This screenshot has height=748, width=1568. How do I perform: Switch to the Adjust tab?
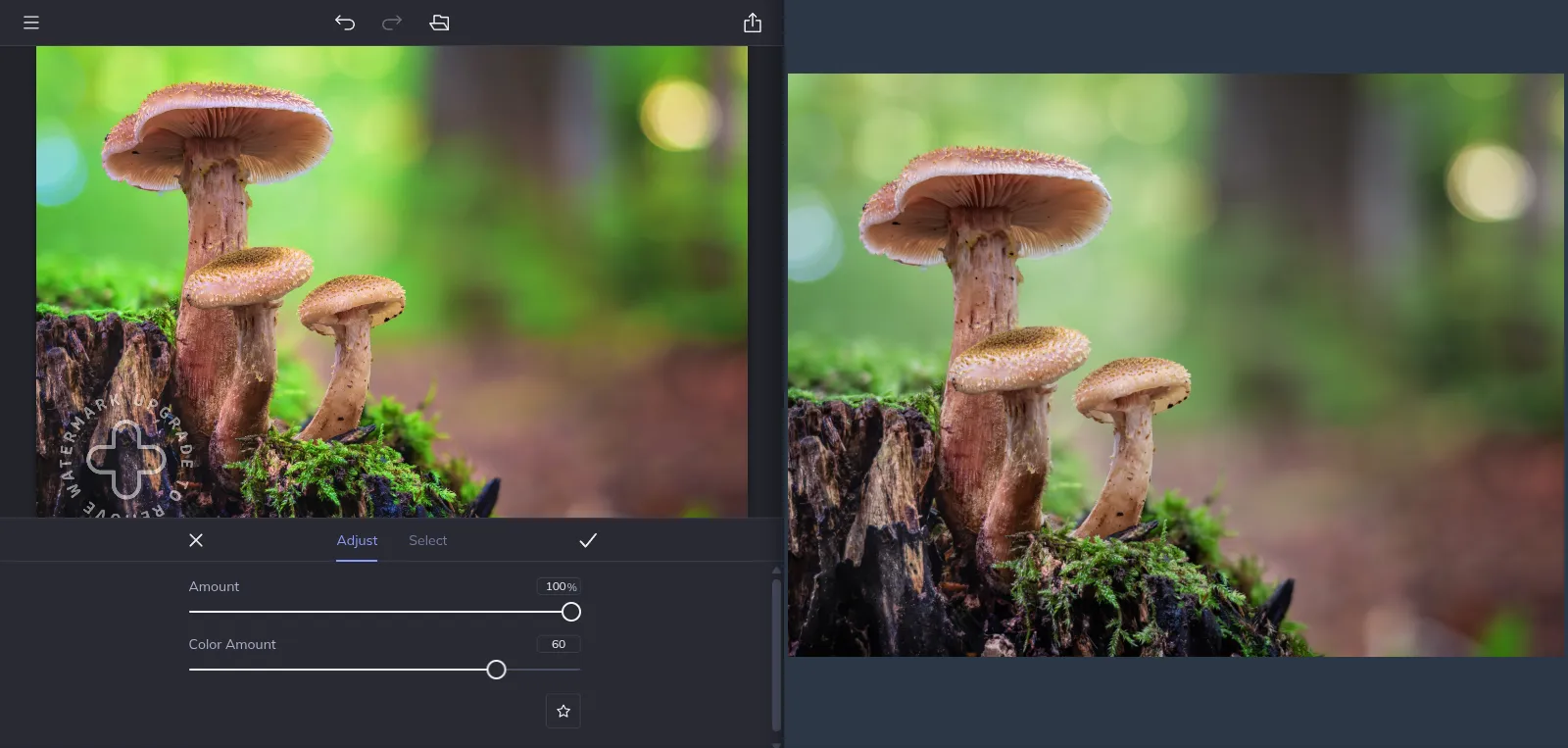pos(357,540)
